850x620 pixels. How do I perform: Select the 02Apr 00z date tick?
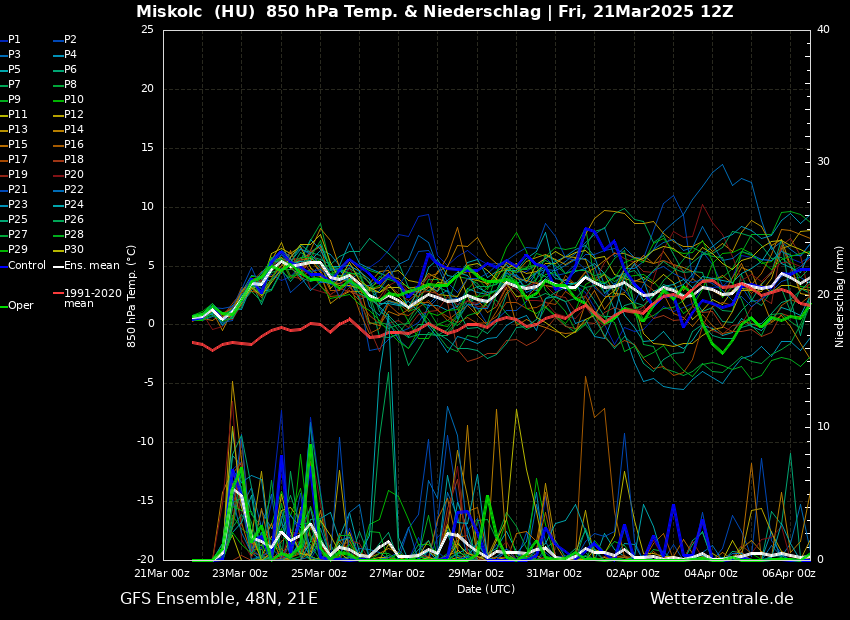point(633,573)
